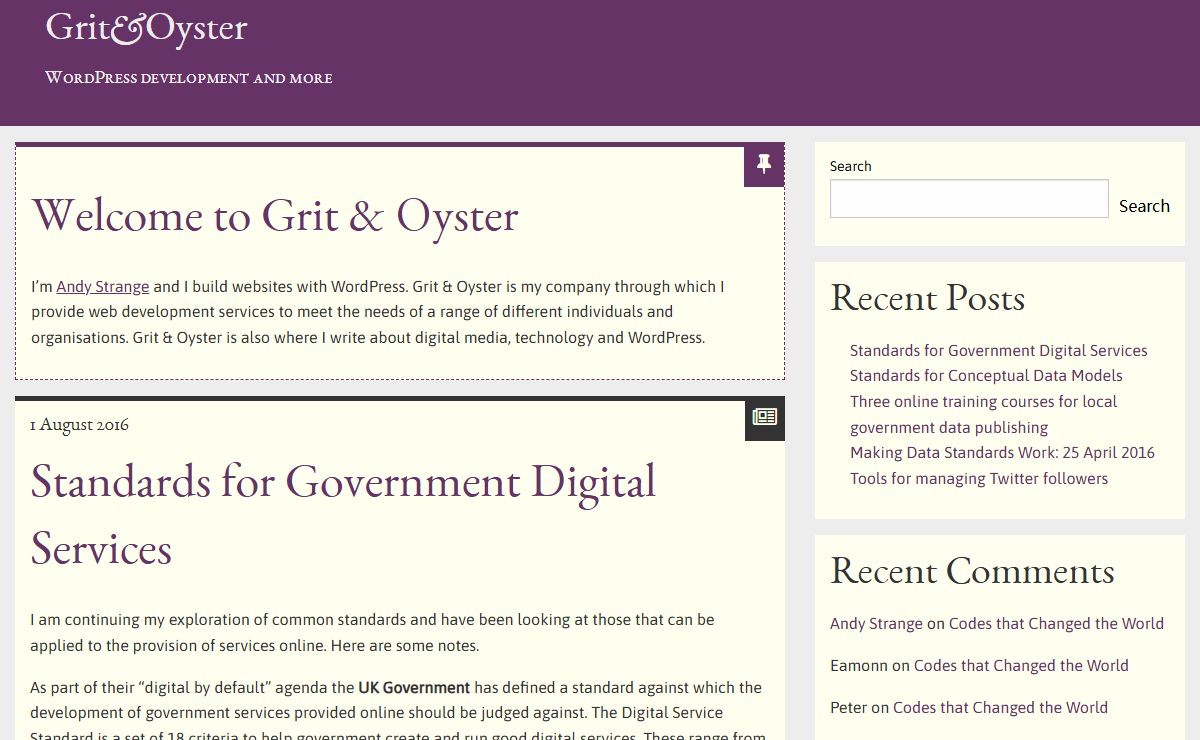
Task: Open Codes that Changed the World in Andy Strange's comment
Action: coord(1056,624)
